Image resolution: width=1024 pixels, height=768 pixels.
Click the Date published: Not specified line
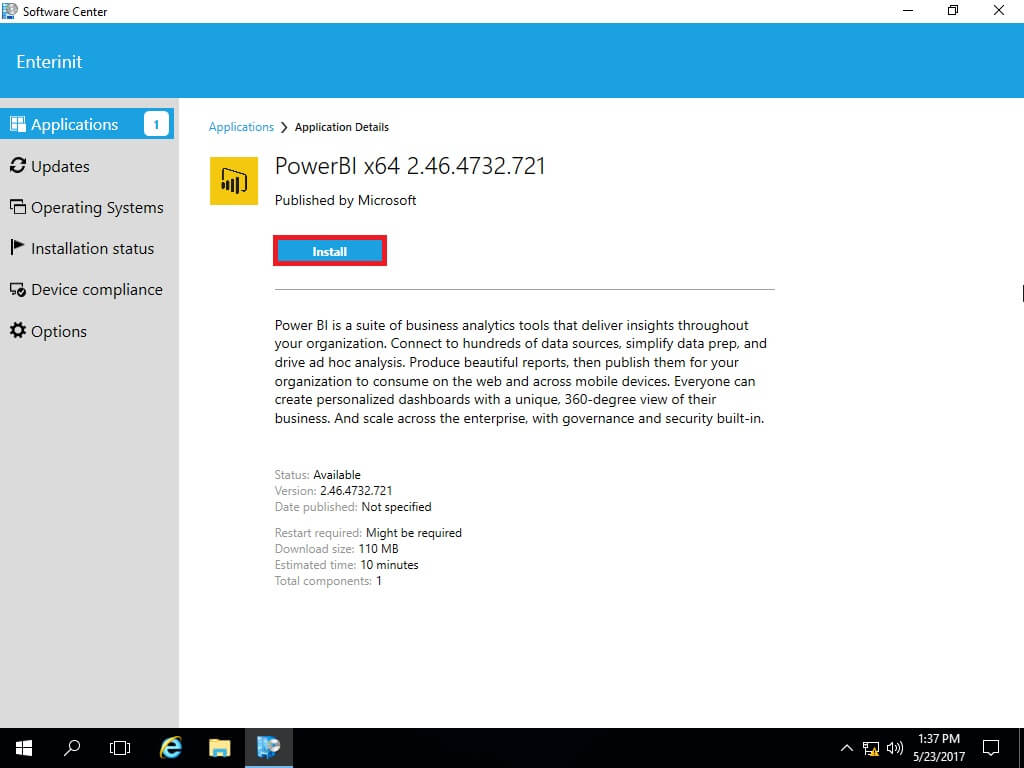click(353, 507)
